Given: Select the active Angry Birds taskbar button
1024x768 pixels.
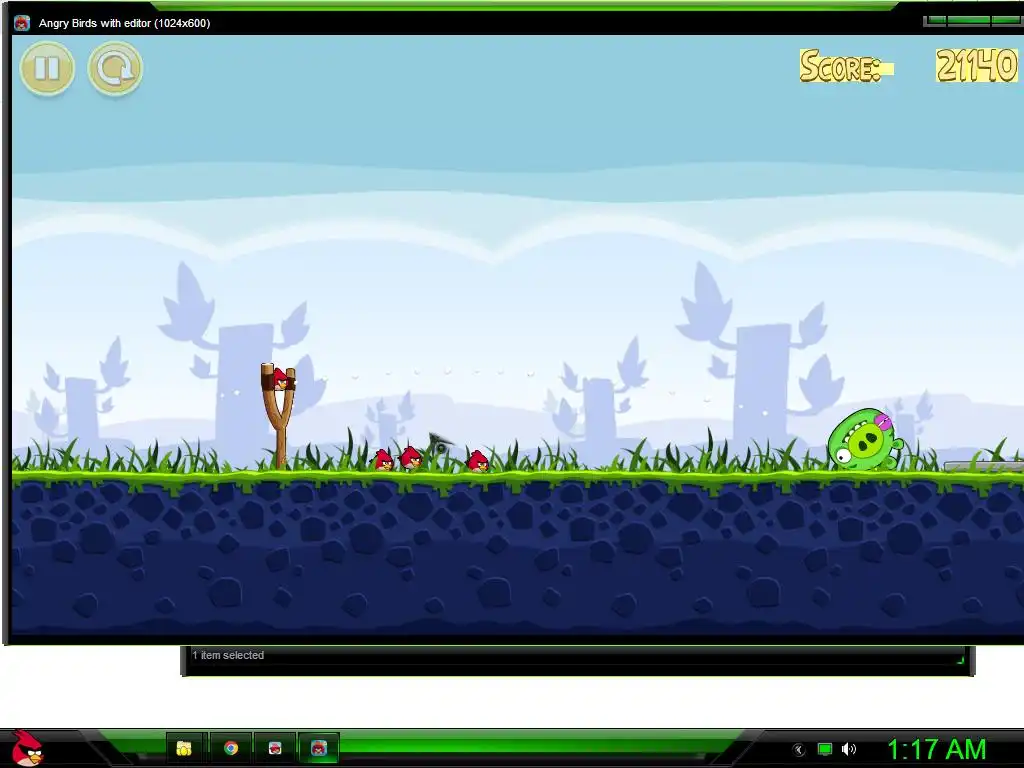Looking at the screenshot, I should pos(319,748).
